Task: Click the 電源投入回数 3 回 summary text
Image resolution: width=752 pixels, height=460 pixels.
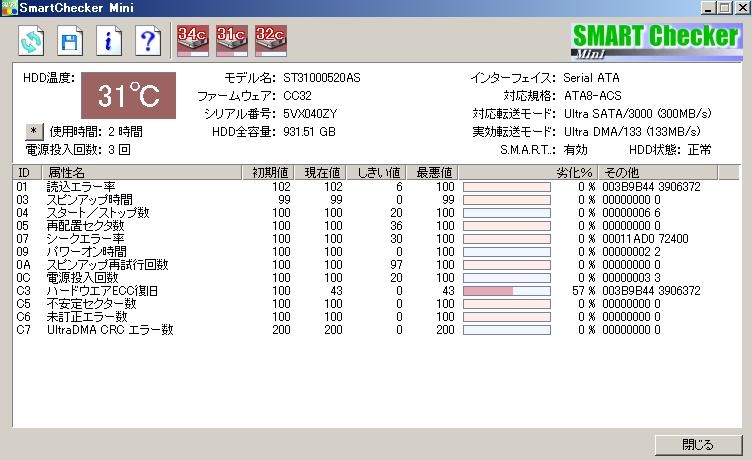Action: [x=78, y=150]
